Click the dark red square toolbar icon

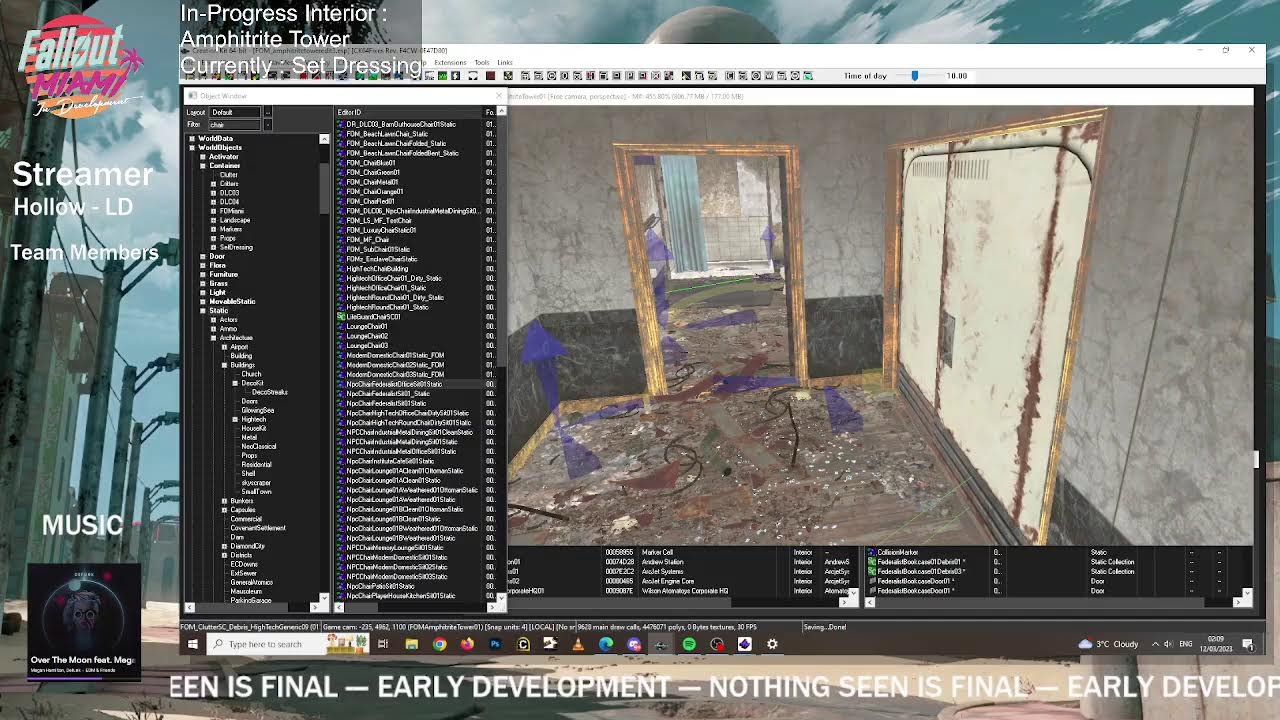click(490, 76)
